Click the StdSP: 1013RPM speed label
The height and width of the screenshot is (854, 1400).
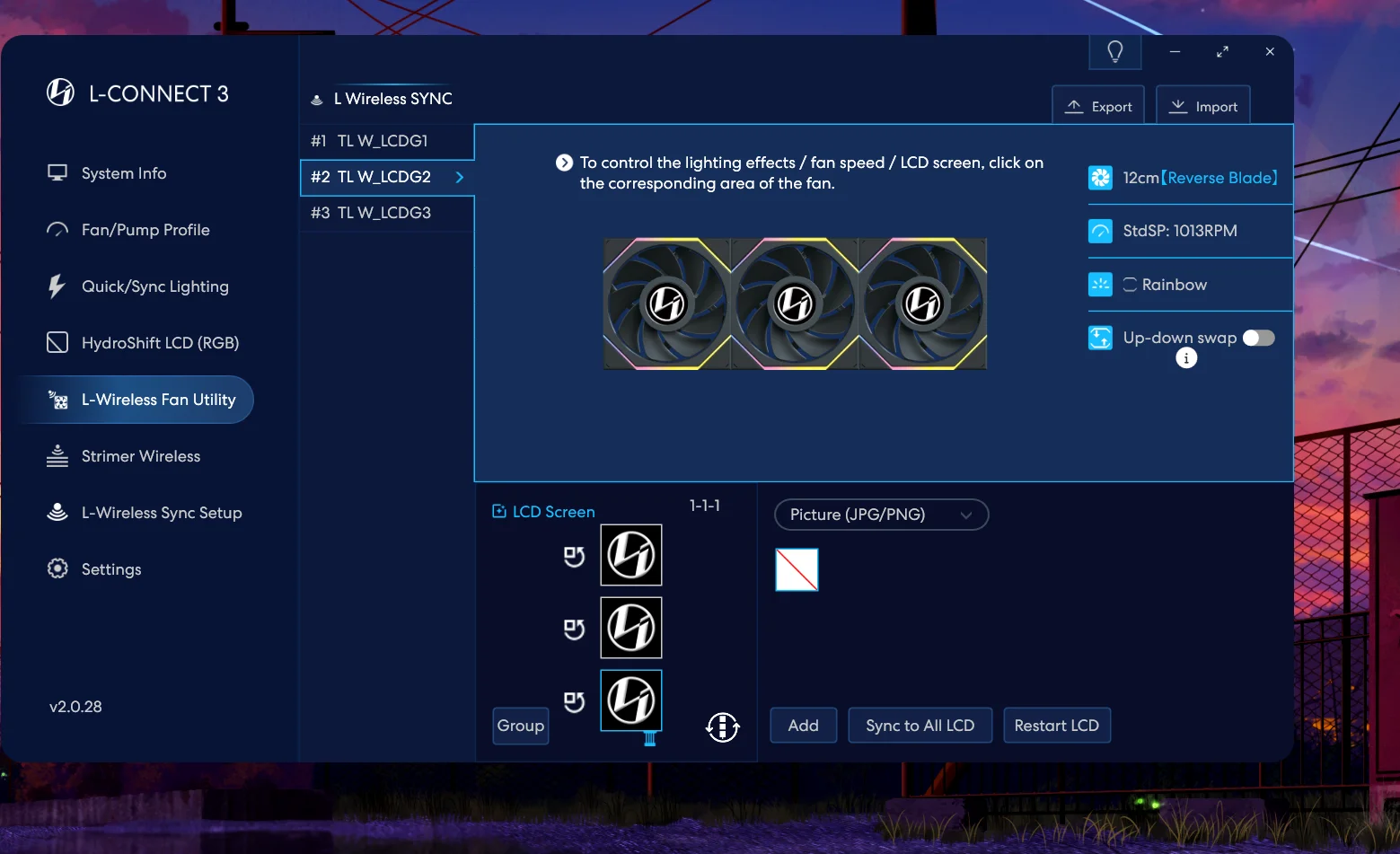[1180, 231]
